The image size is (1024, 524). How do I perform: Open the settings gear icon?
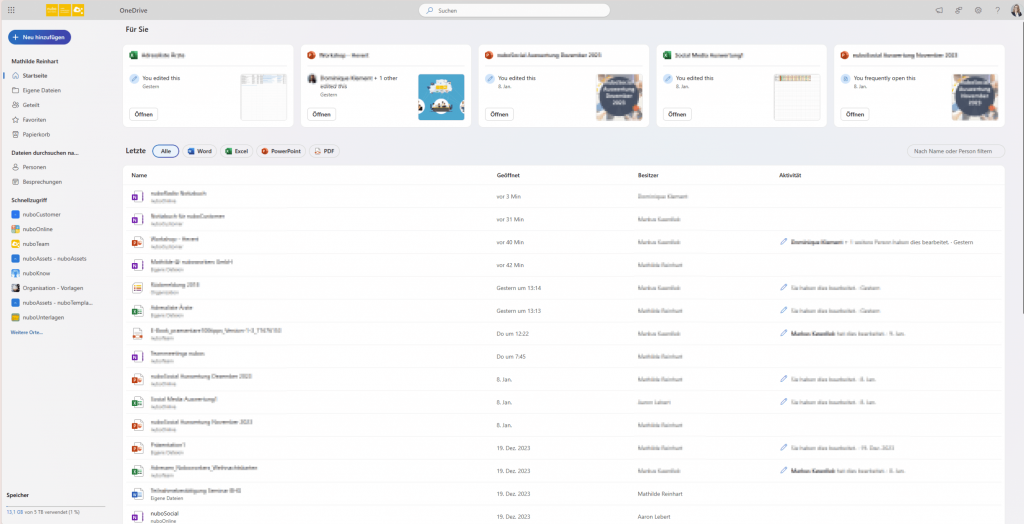(978, 10)
